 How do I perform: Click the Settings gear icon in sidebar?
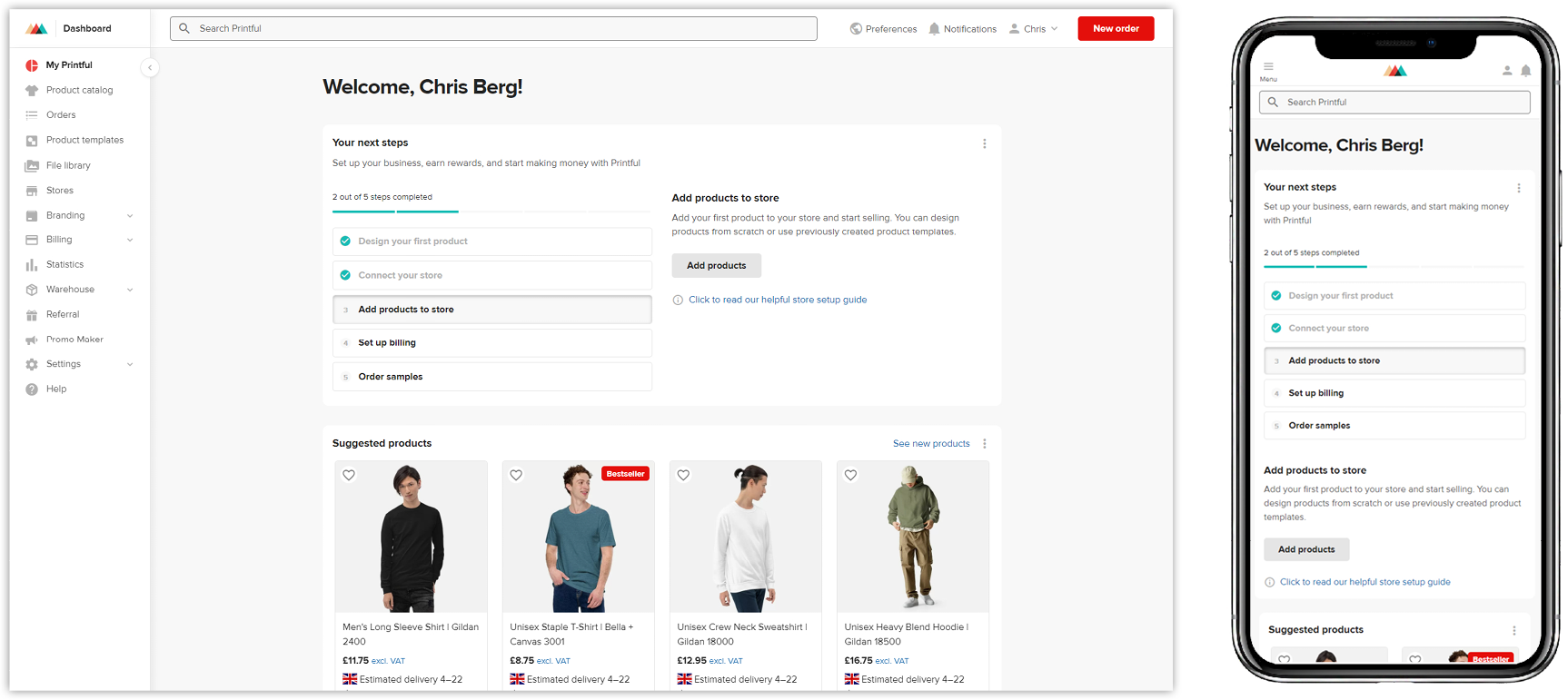(32, 364)
